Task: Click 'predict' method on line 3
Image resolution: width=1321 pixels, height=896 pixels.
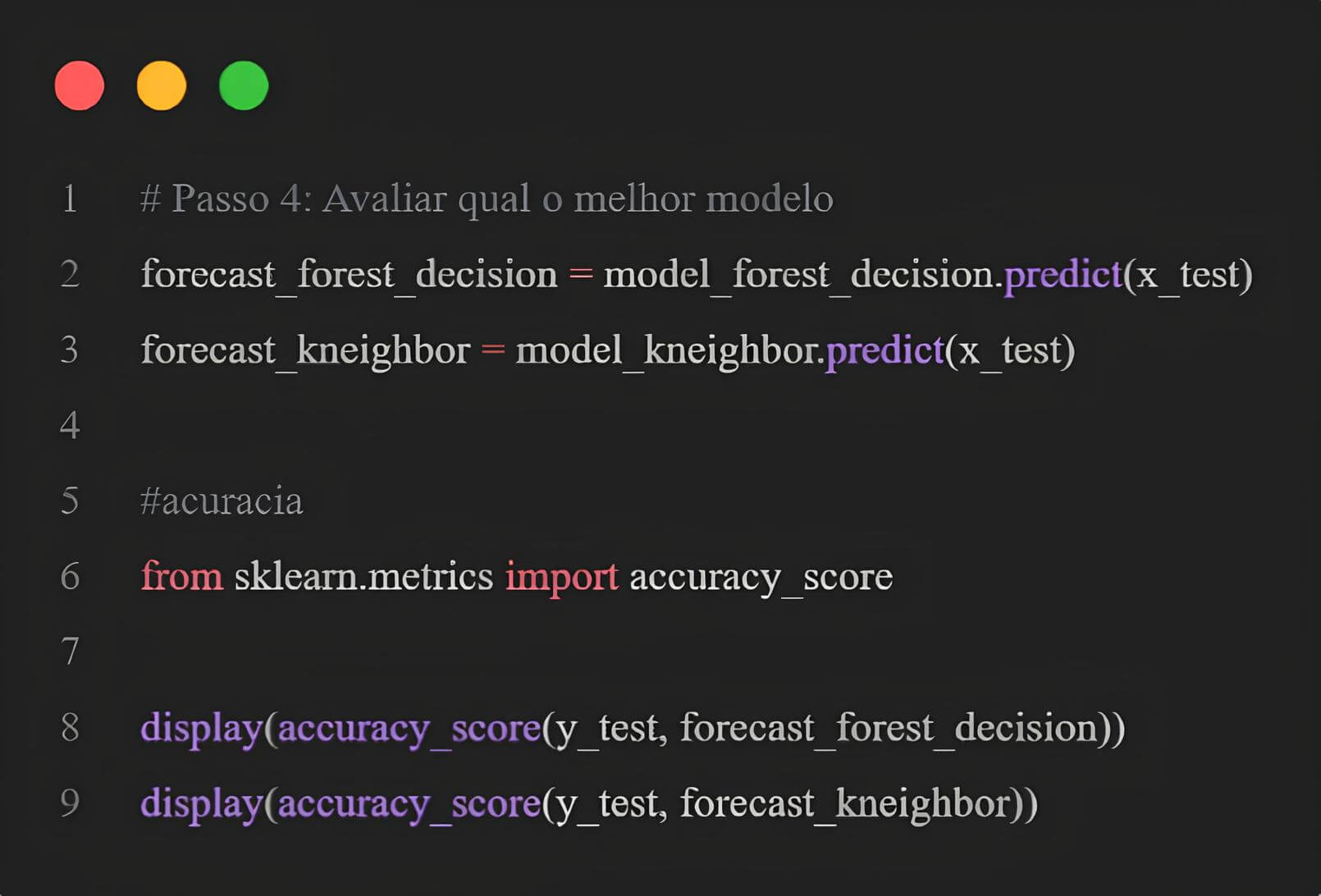Action: (884, 350)
